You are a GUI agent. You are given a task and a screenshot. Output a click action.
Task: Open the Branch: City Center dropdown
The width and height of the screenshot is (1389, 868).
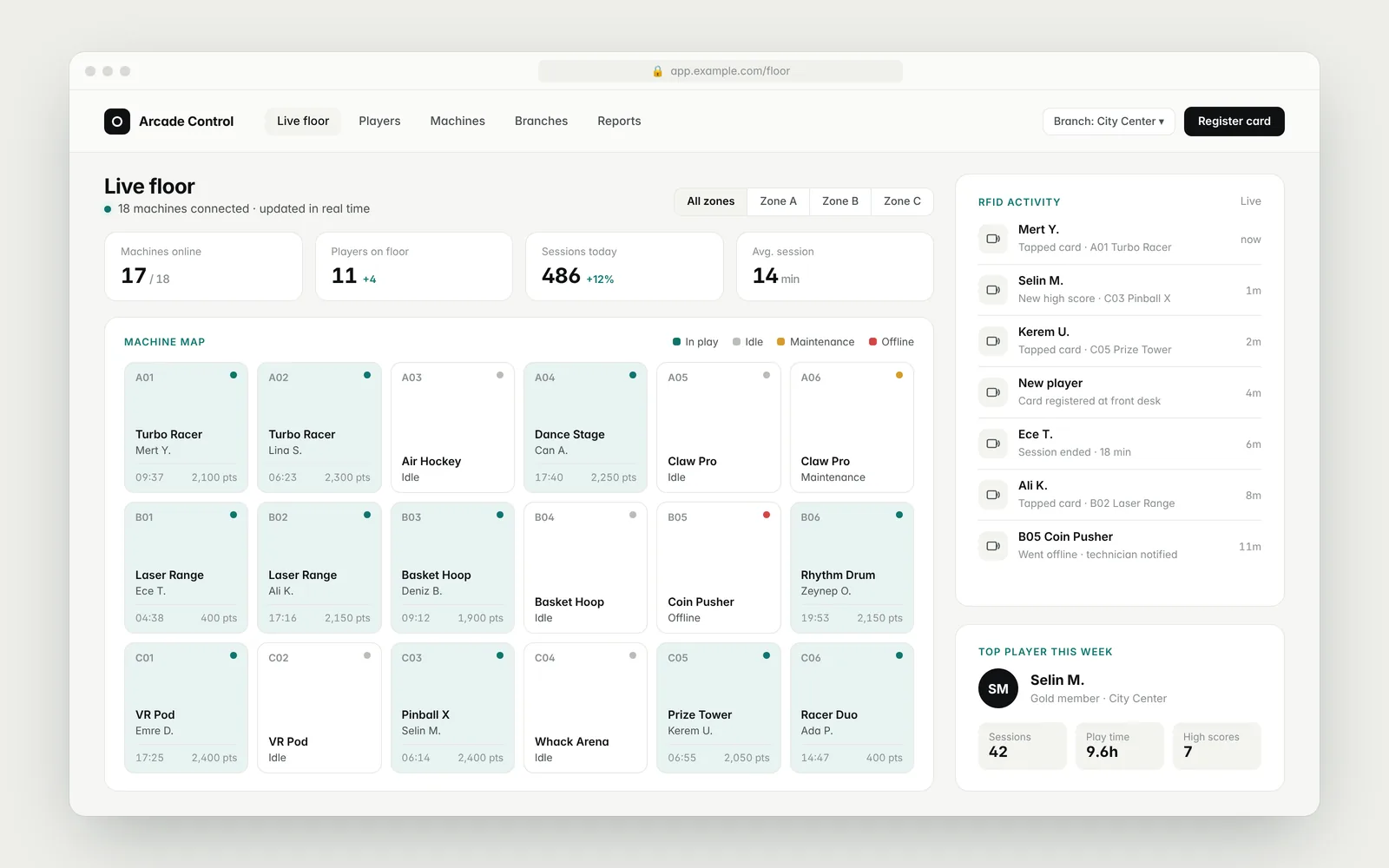tap(1109, 122)
